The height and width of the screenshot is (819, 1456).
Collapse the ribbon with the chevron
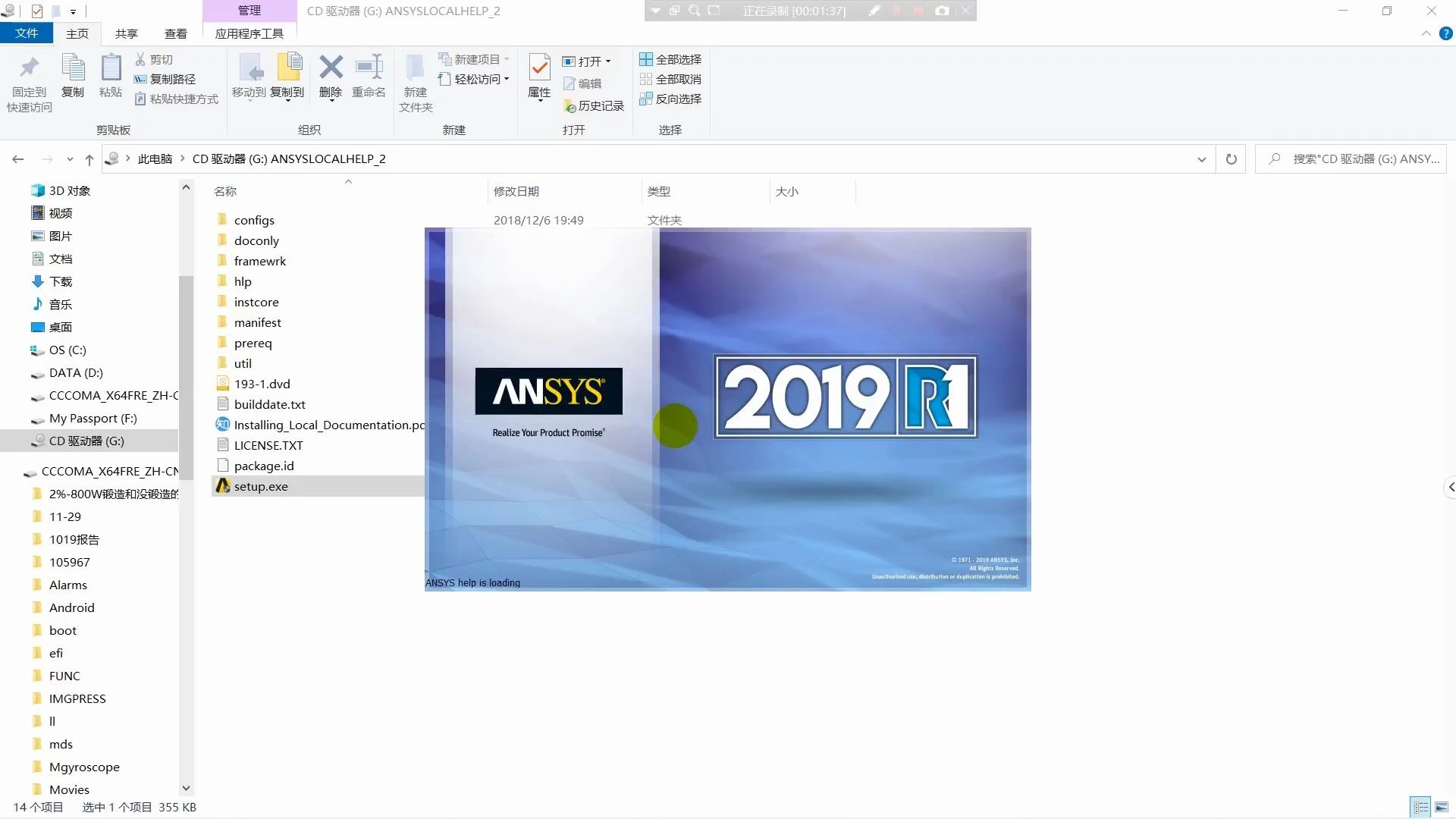[x=1425, y=33]
